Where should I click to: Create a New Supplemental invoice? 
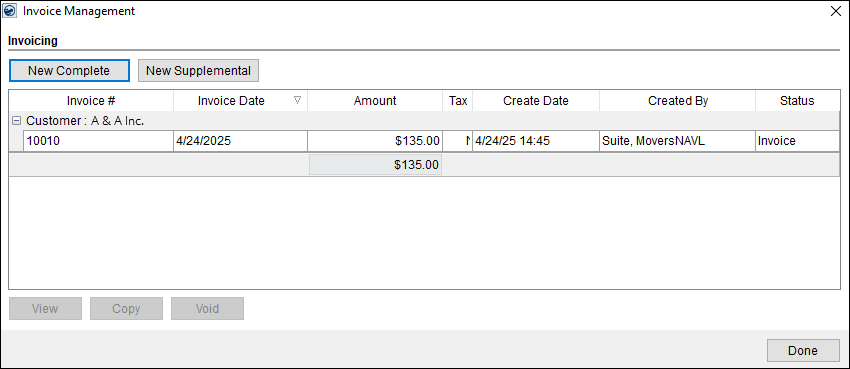coord(198,70)
